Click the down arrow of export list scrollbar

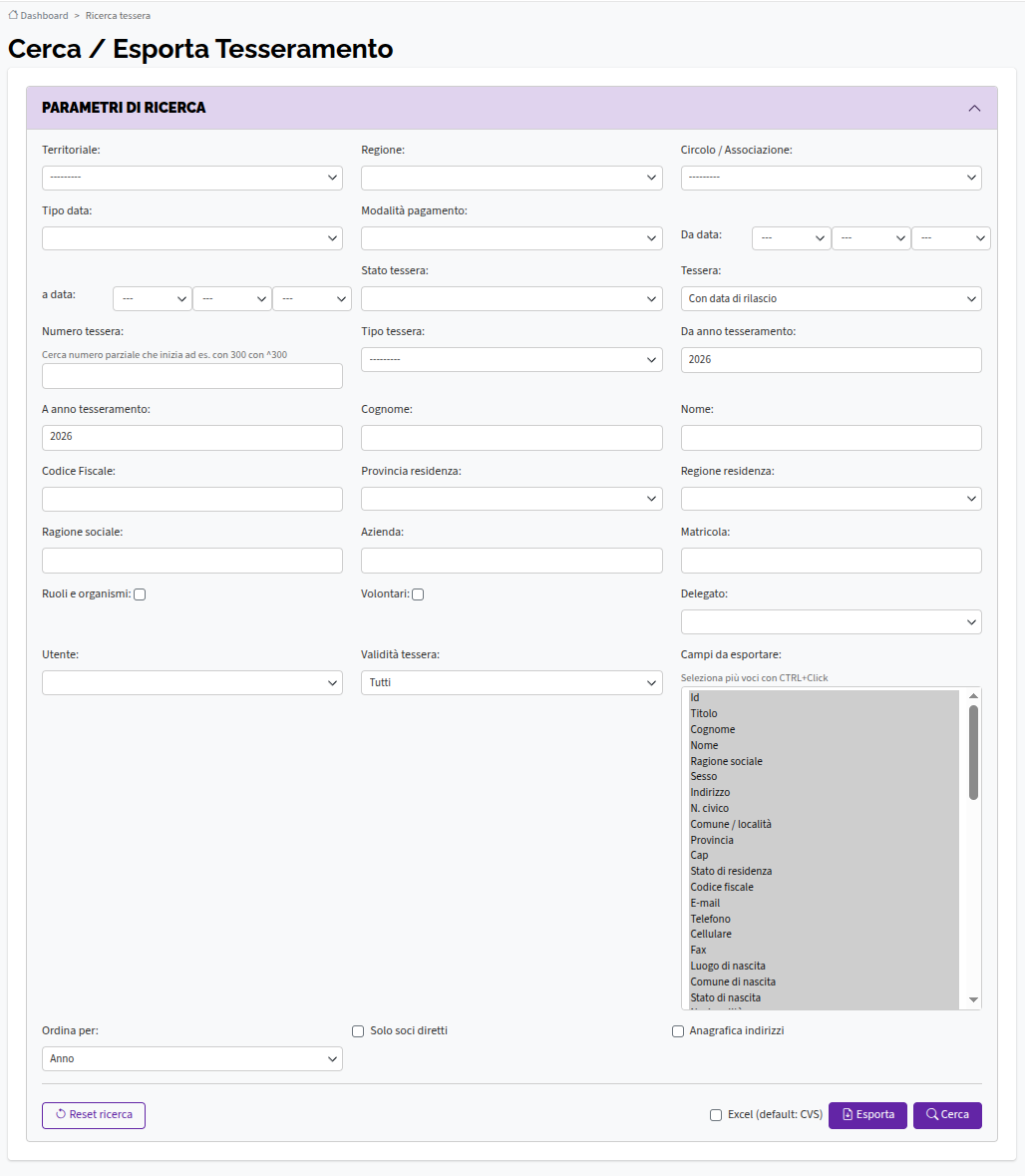[973, 999]
